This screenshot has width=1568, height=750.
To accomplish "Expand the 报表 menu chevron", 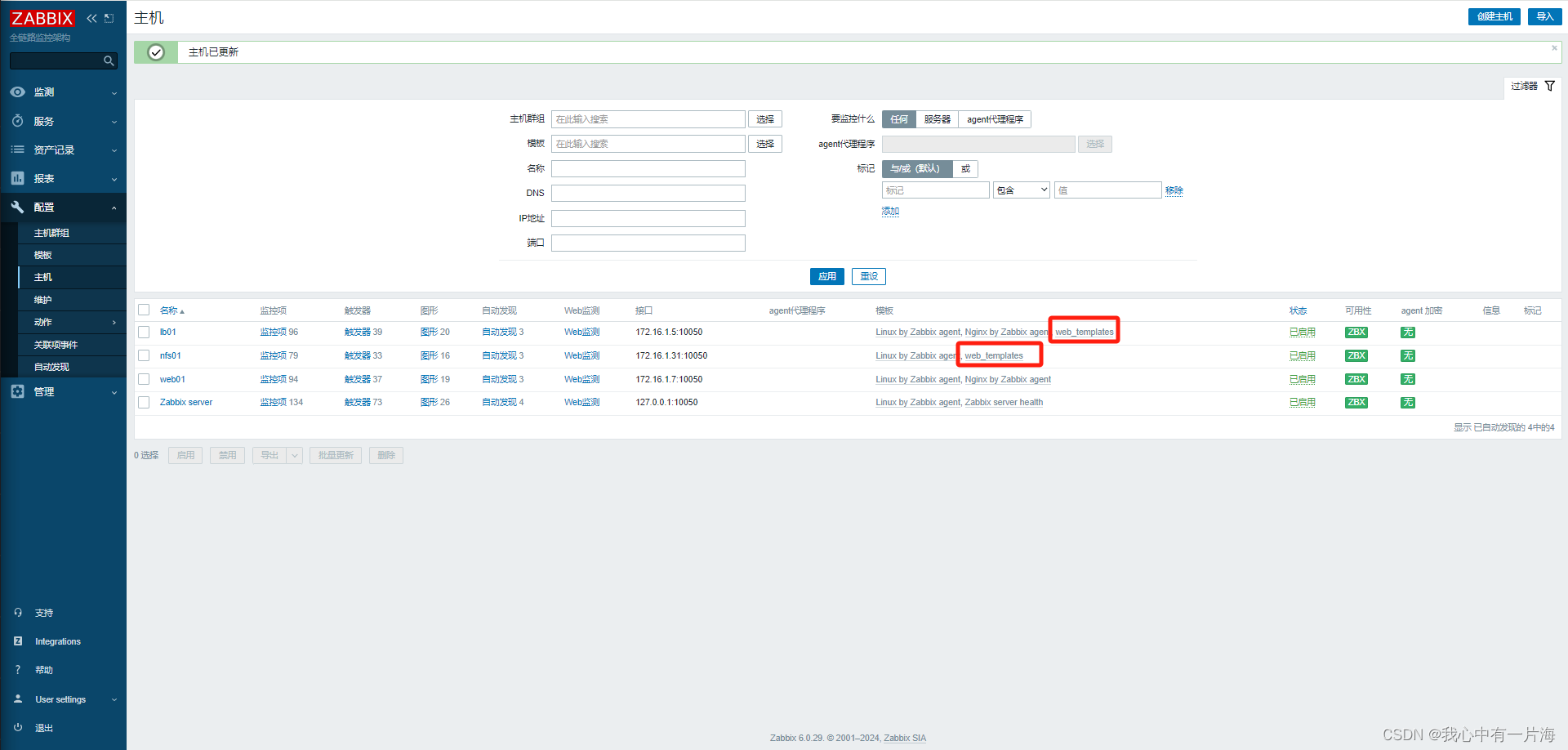I will click(114, 179).
